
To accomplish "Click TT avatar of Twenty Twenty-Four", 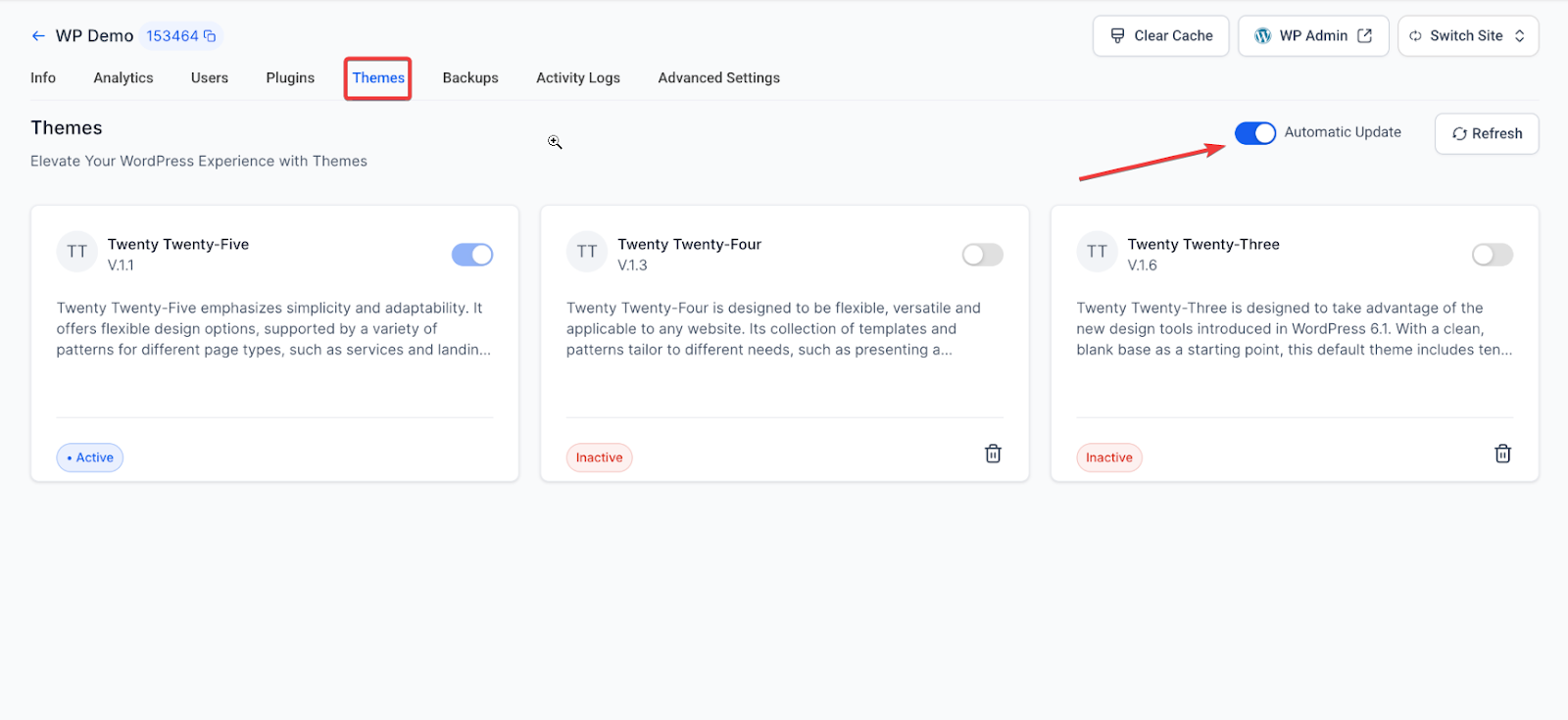I will [x=587, y=252].
